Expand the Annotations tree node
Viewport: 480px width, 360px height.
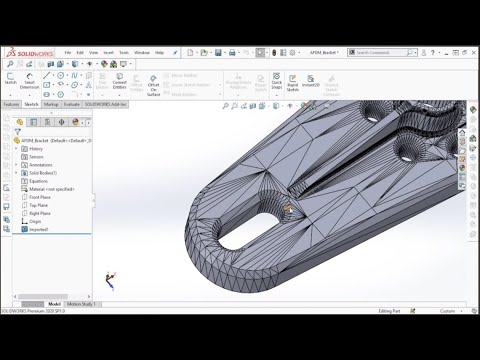click(x=16, y=165)
